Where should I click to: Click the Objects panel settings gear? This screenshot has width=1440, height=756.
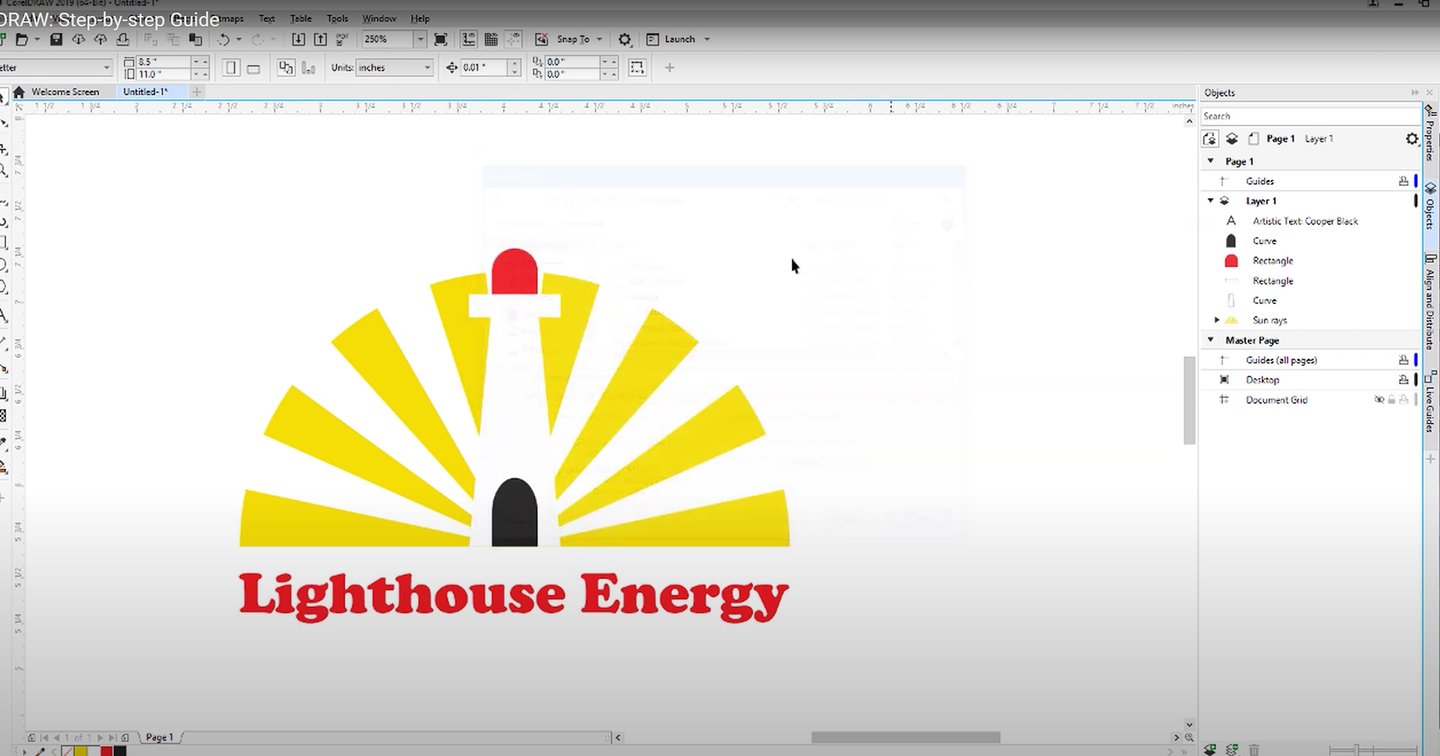[x=1412, y=139]
